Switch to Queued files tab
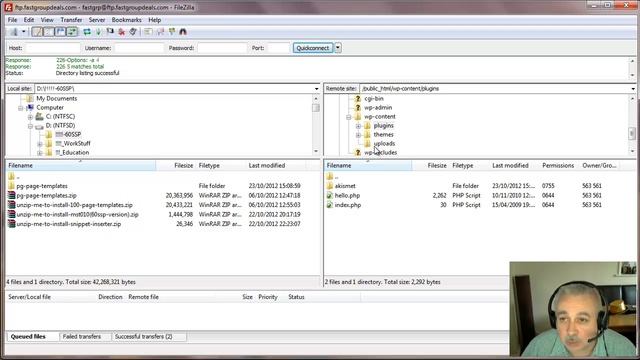 click(x=28, y=336)
